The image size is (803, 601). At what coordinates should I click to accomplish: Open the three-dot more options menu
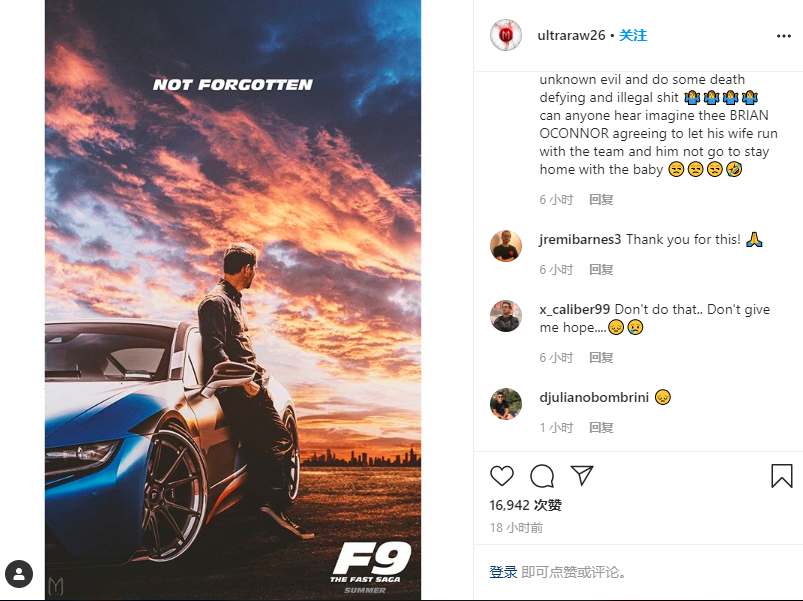point(784,36)
